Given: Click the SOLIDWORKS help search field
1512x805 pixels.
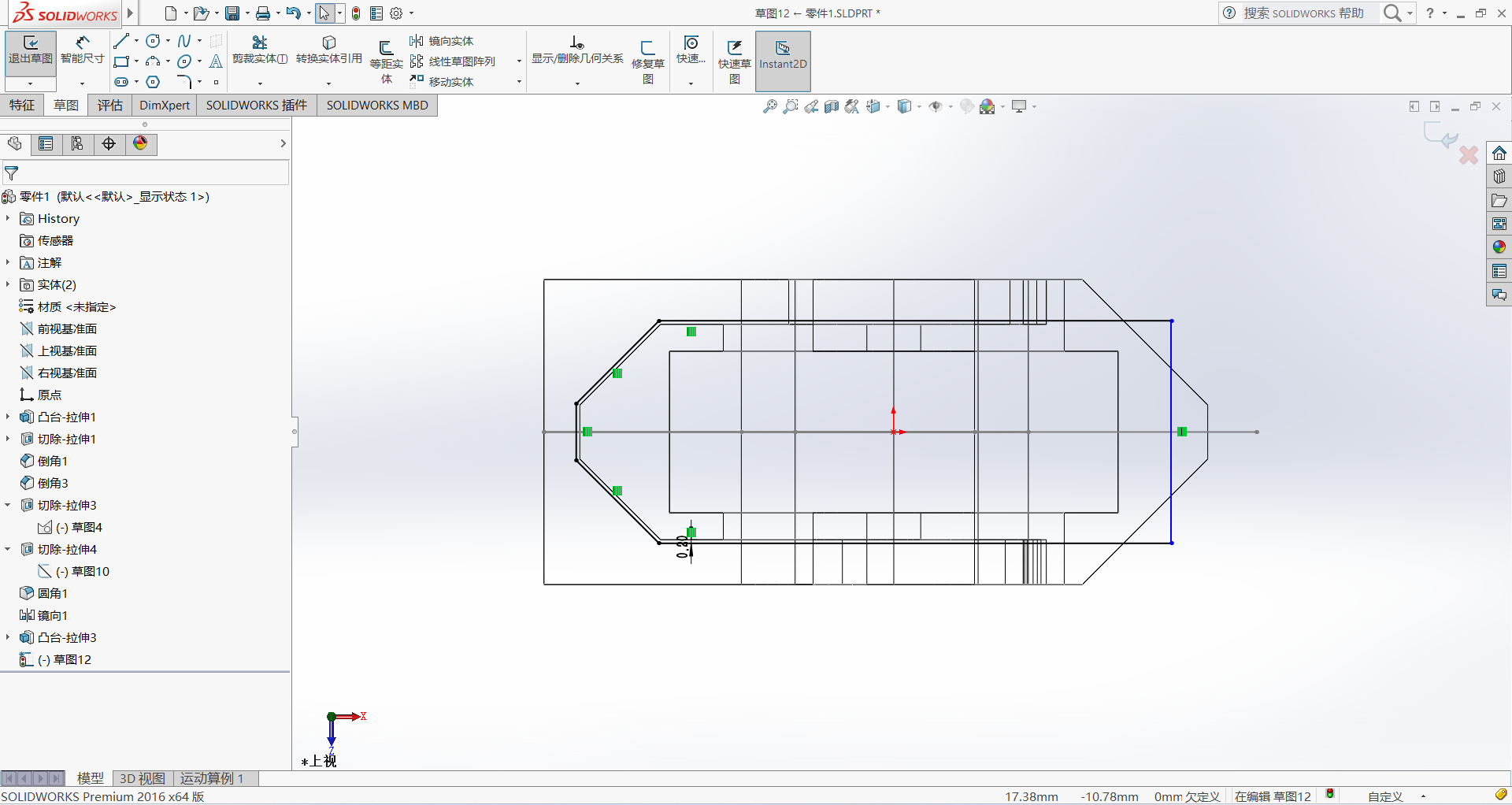Looking at the screenshot, I should tap(1303, 13).
